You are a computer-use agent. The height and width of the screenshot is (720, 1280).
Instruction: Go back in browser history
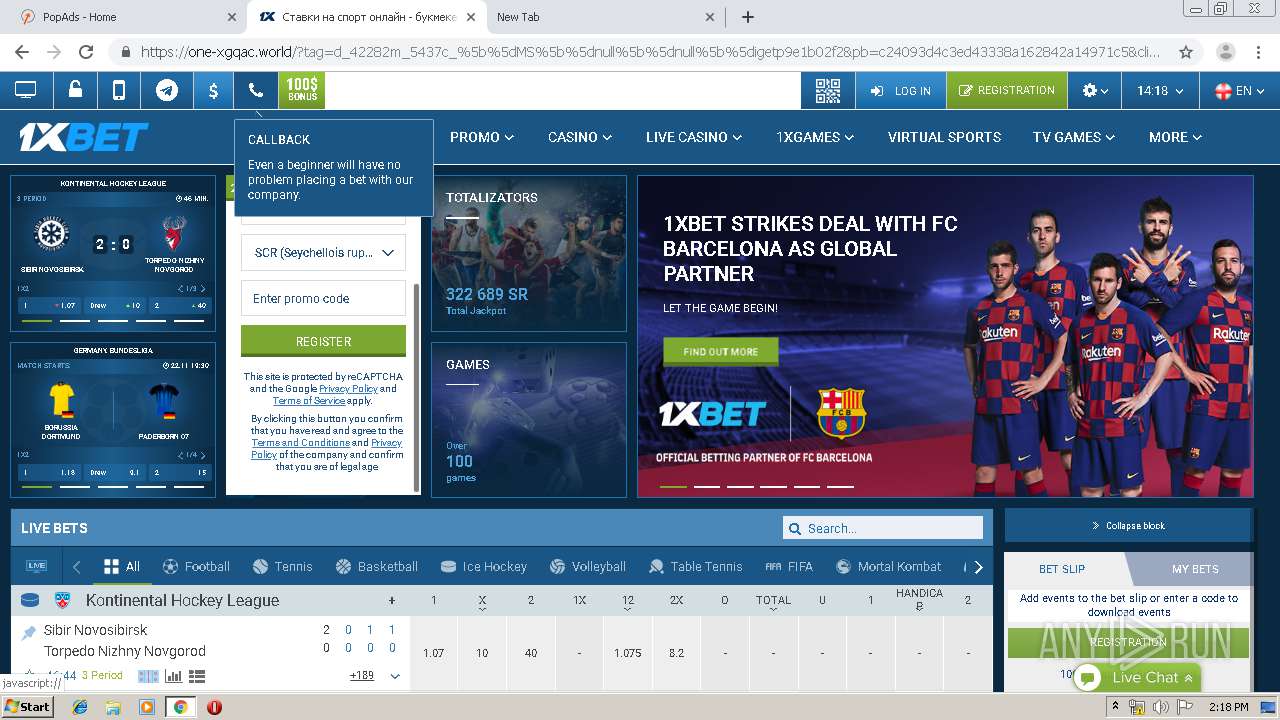pos(22,52)
